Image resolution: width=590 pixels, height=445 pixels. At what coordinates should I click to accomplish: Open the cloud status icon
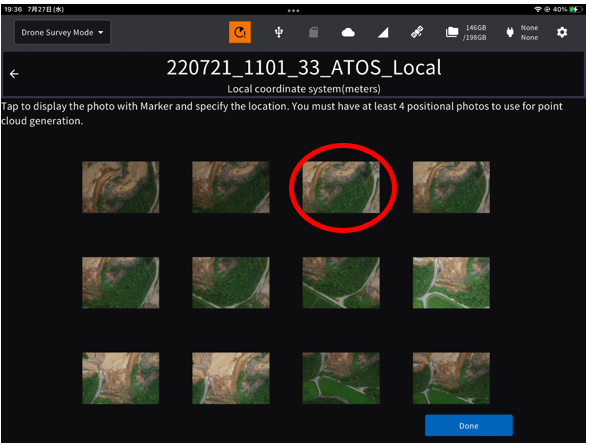click(348, 33)
